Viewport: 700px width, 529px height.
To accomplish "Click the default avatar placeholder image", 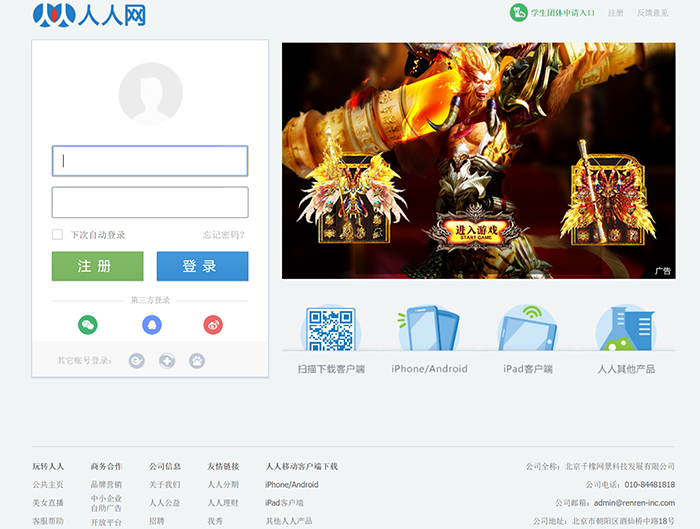I will point(150,93).
